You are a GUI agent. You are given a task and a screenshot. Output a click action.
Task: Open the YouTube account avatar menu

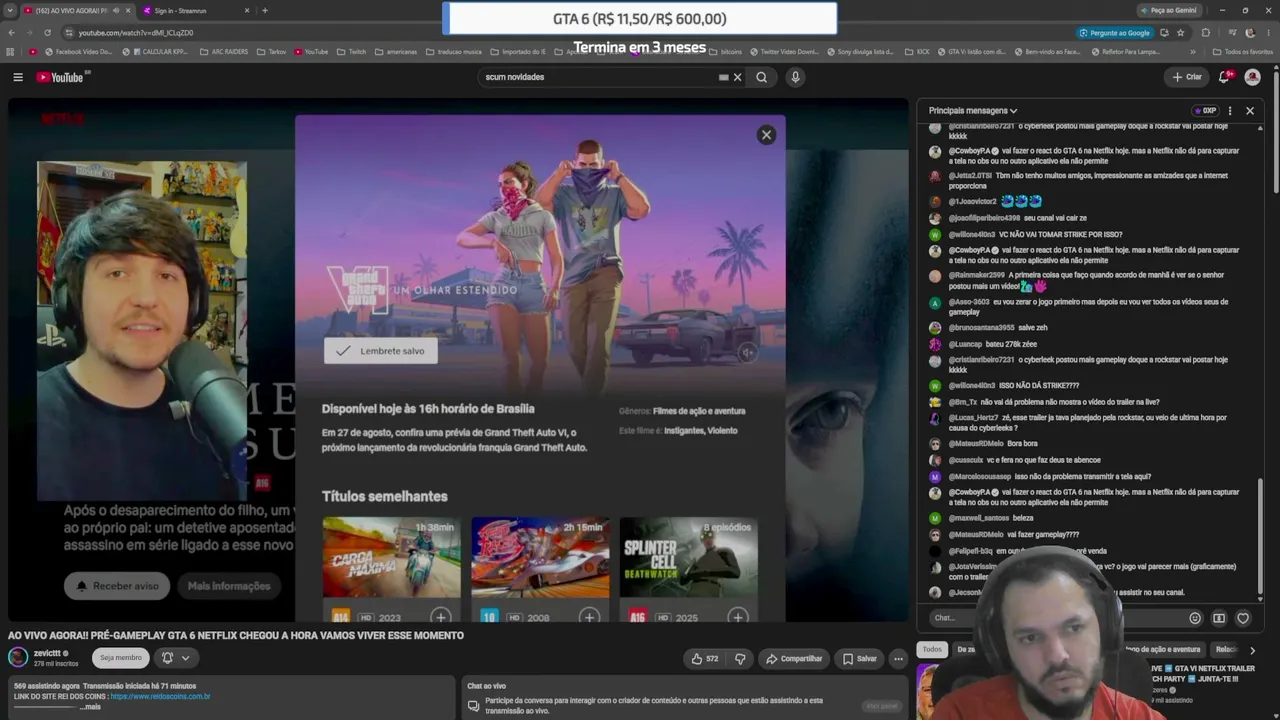1252,77
